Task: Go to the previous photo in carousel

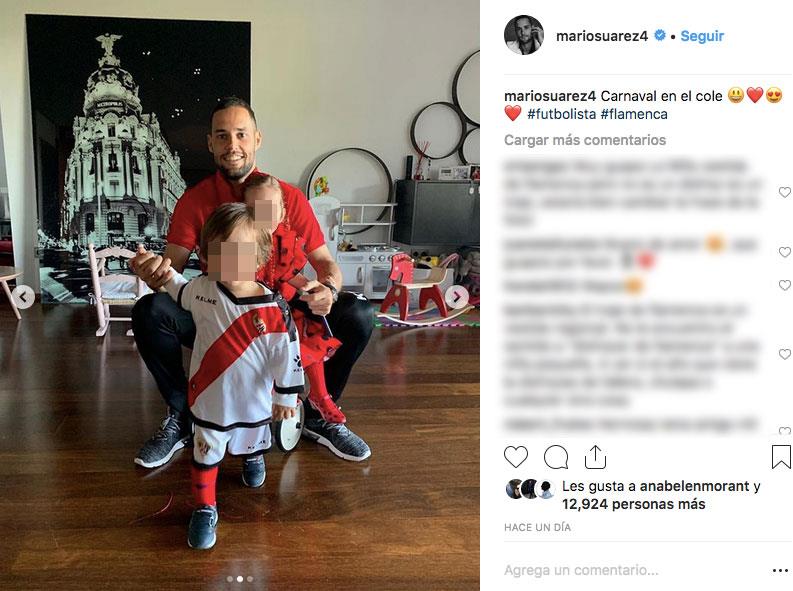Action: pos(23,297)
